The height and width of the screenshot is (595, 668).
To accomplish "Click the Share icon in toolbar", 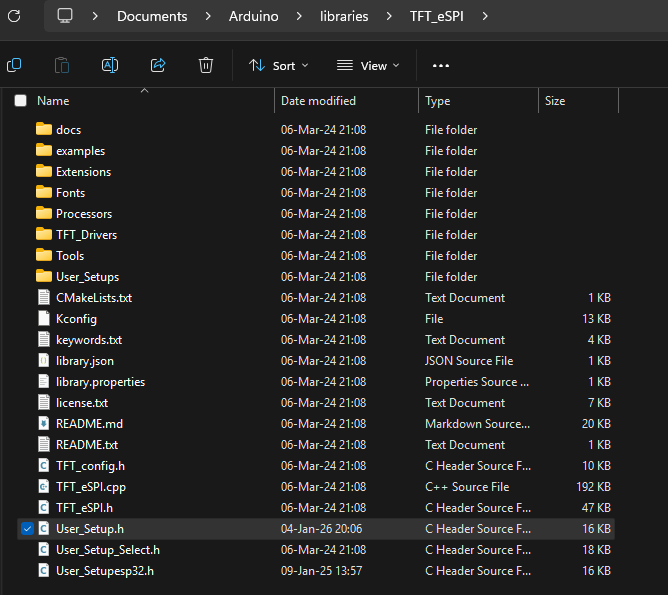I will point(158,65).
